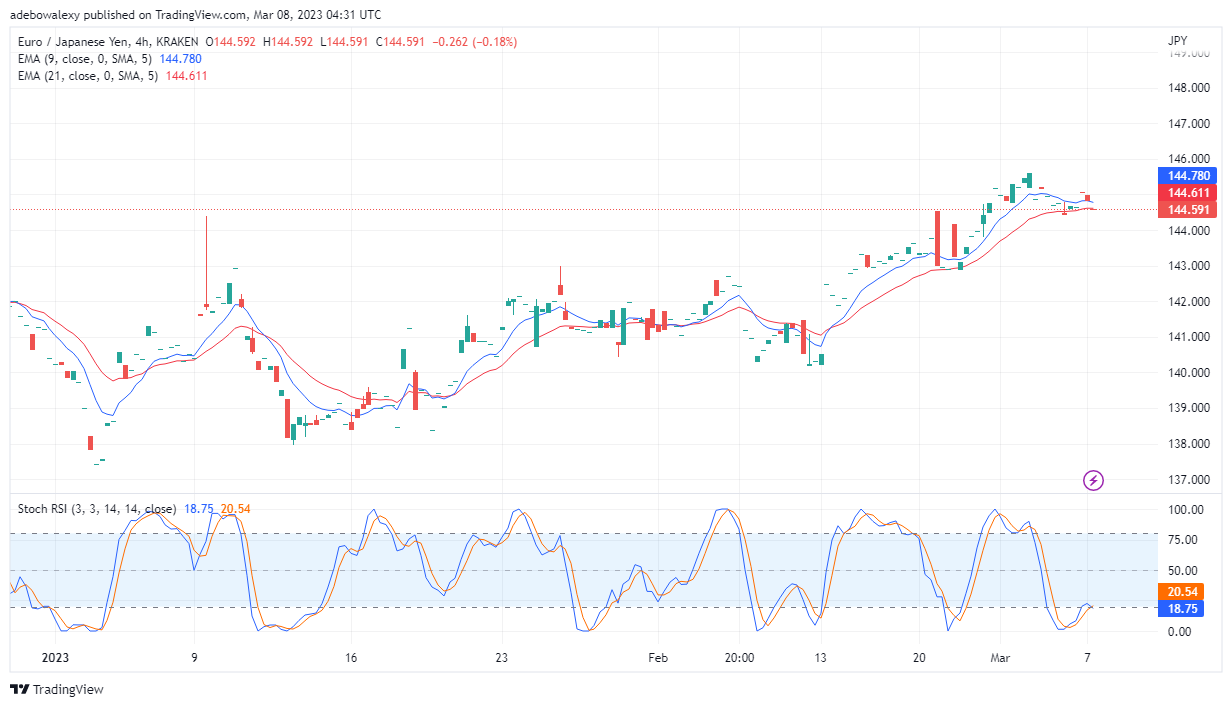Viewport: 1232px width, 707px height.
Task: Click the Feb label on time axis
Action: (657, 657)
